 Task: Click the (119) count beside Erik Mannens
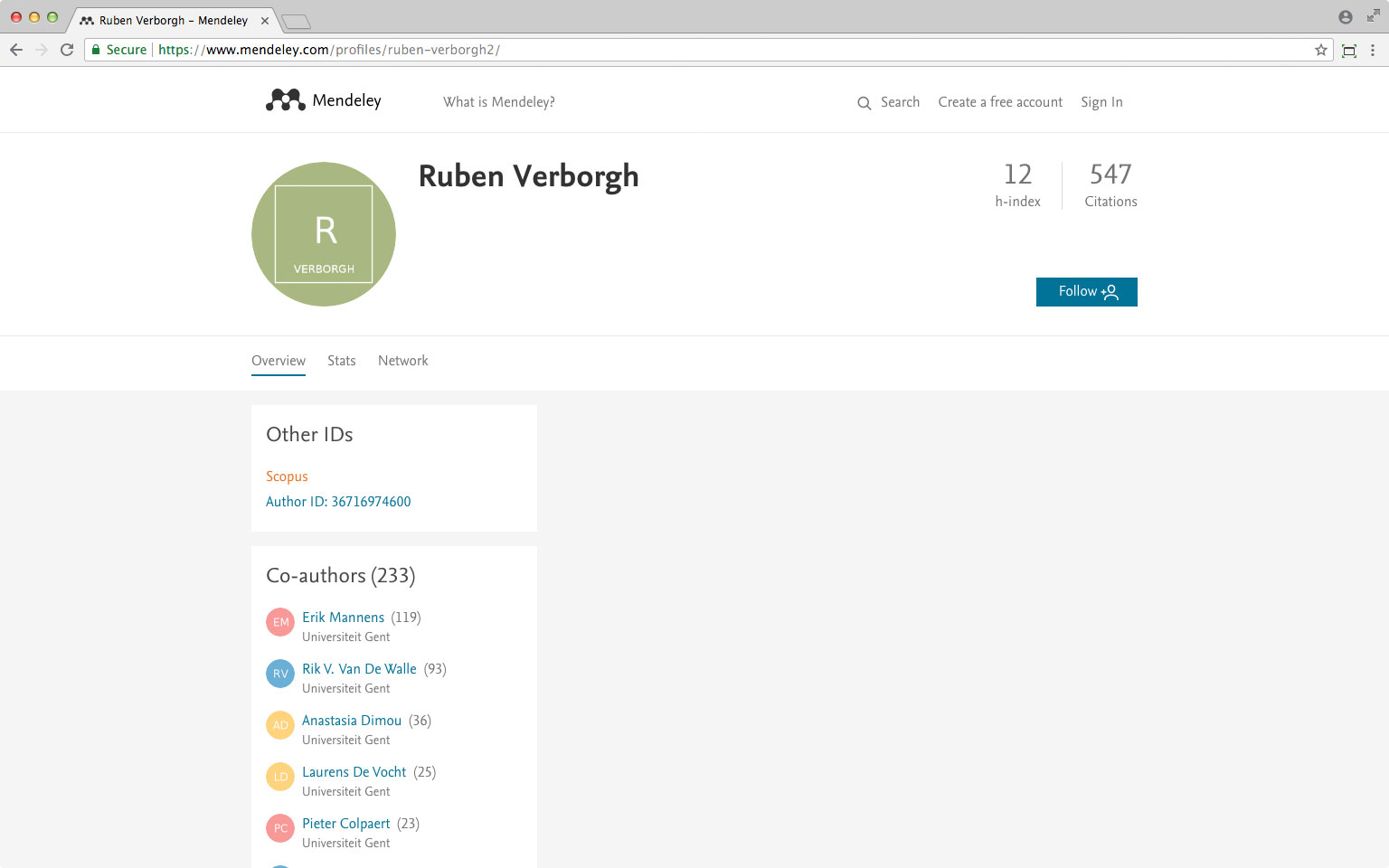[406, 618]
